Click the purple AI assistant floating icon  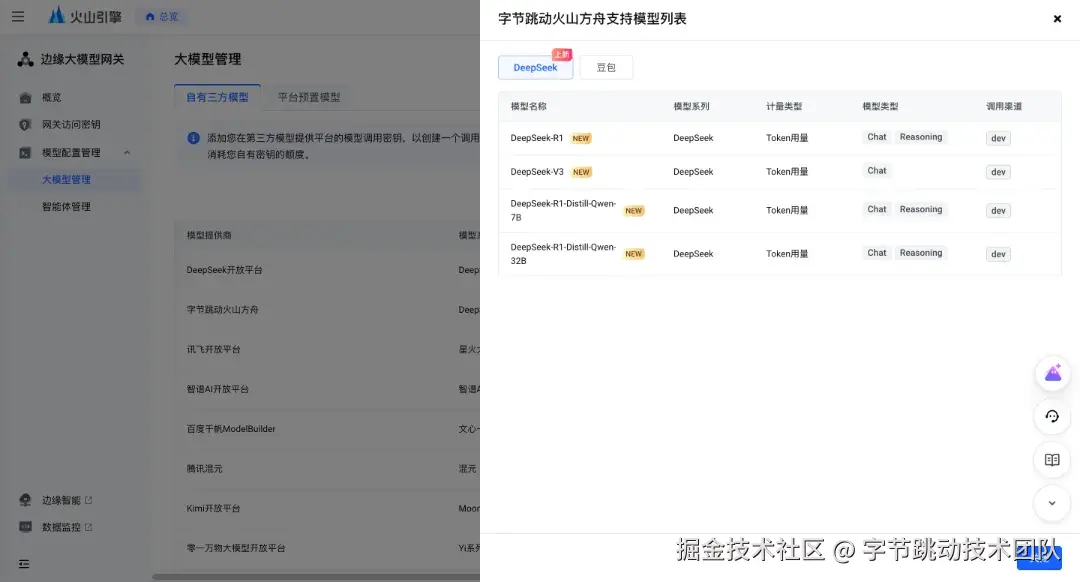click(x=1052, y=373)
